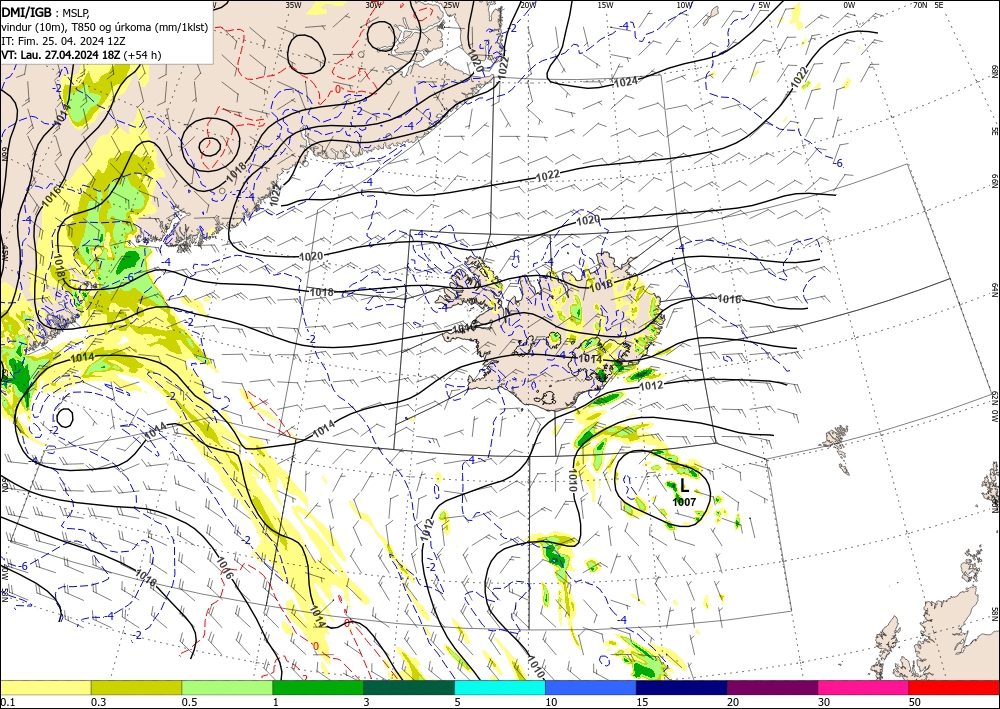Click the 'vindur (10m), T850 og úrkoma' line

tap(105, 26)
